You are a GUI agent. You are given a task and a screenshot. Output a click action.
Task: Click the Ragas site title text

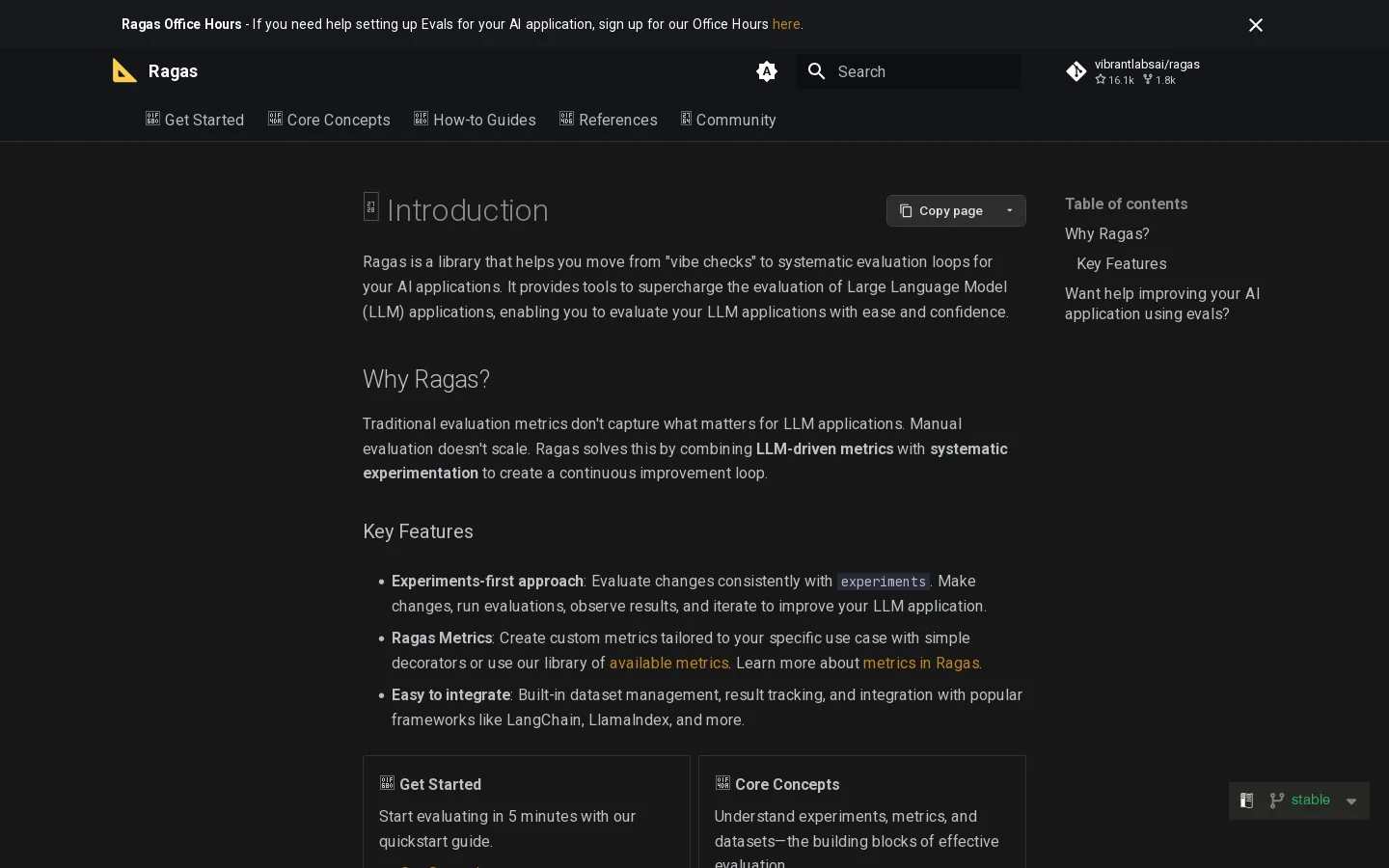(173, 71)
